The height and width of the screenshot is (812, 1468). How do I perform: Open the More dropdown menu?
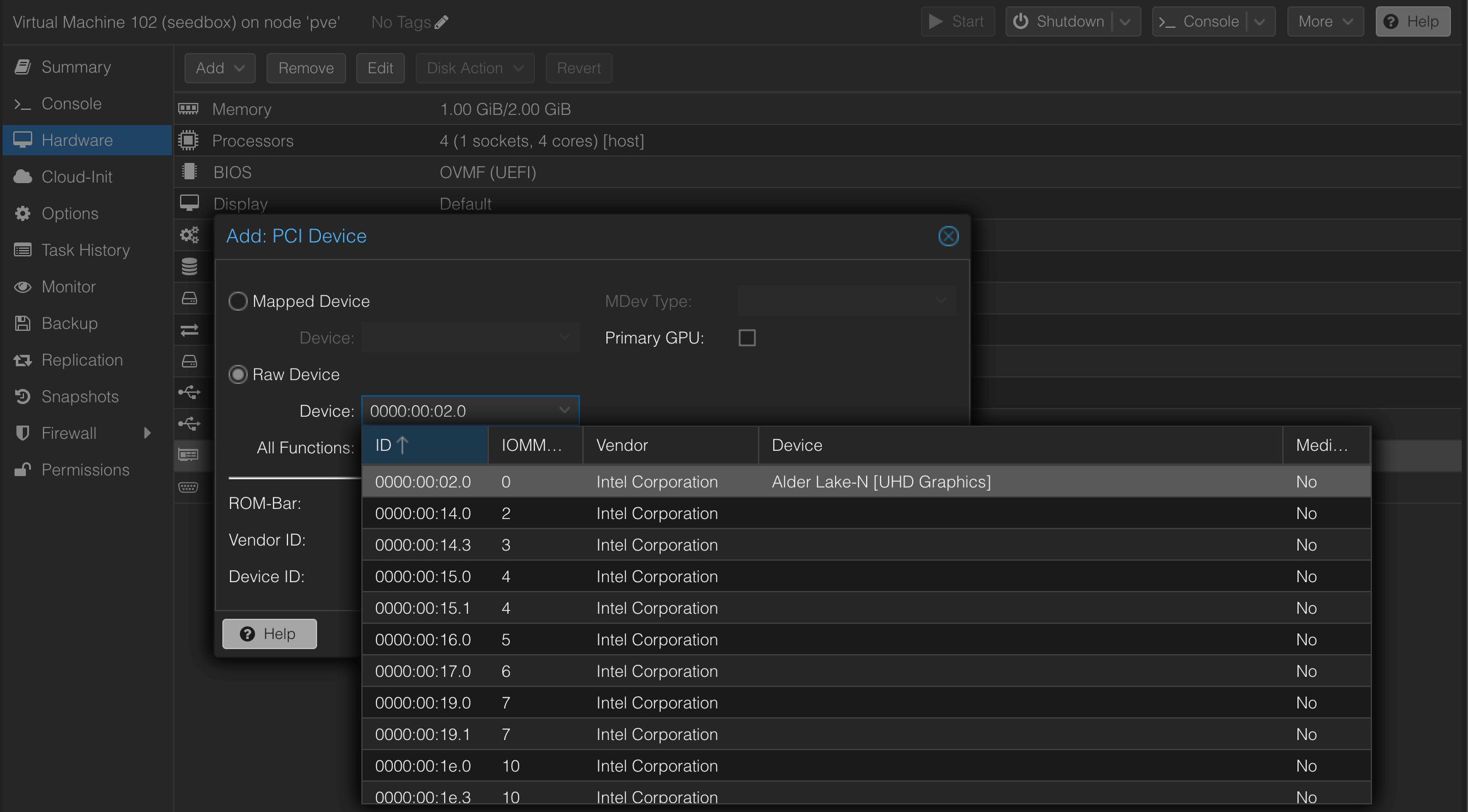1325,21
